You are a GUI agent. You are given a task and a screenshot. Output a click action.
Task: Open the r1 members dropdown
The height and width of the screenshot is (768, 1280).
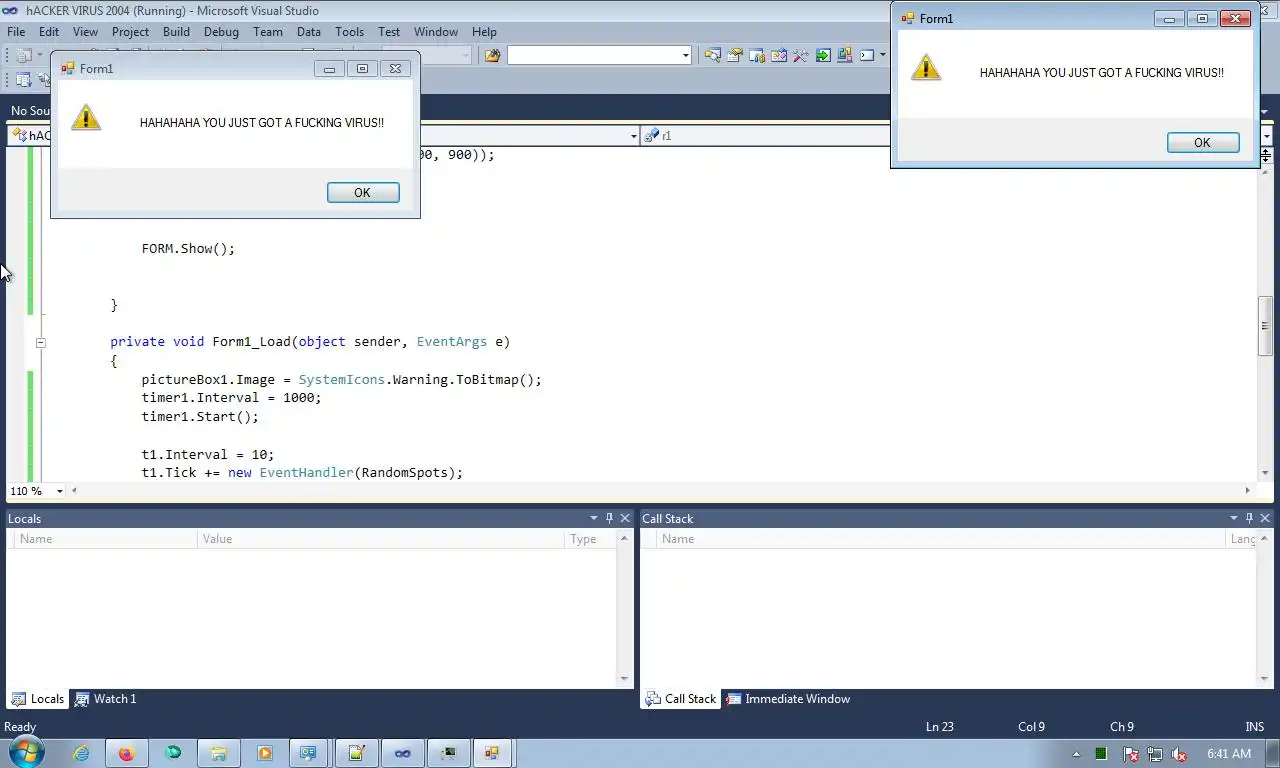(x=1267, y=135)
